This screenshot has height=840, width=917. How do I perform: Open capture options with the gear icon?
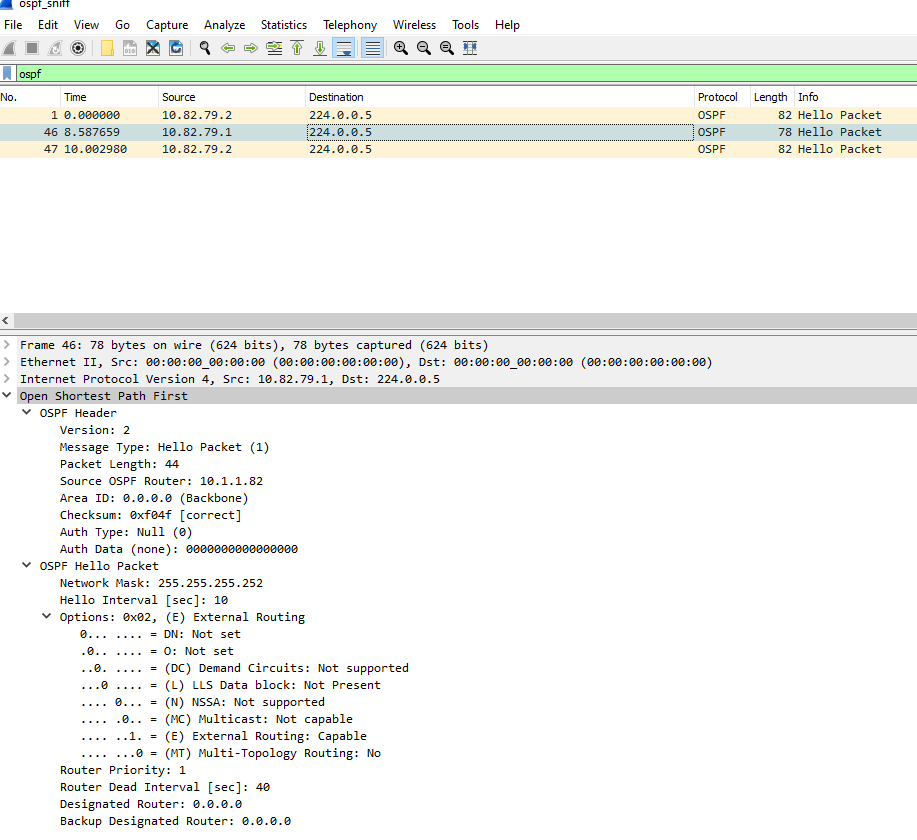(x=78, y=47)
